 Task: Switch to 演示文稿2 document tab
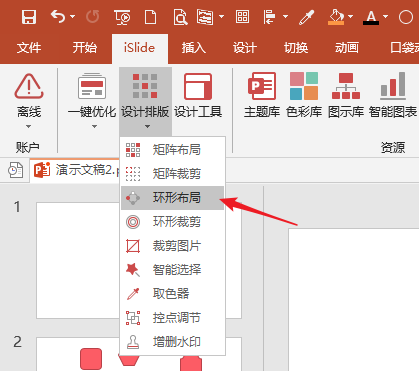point(76,170)
